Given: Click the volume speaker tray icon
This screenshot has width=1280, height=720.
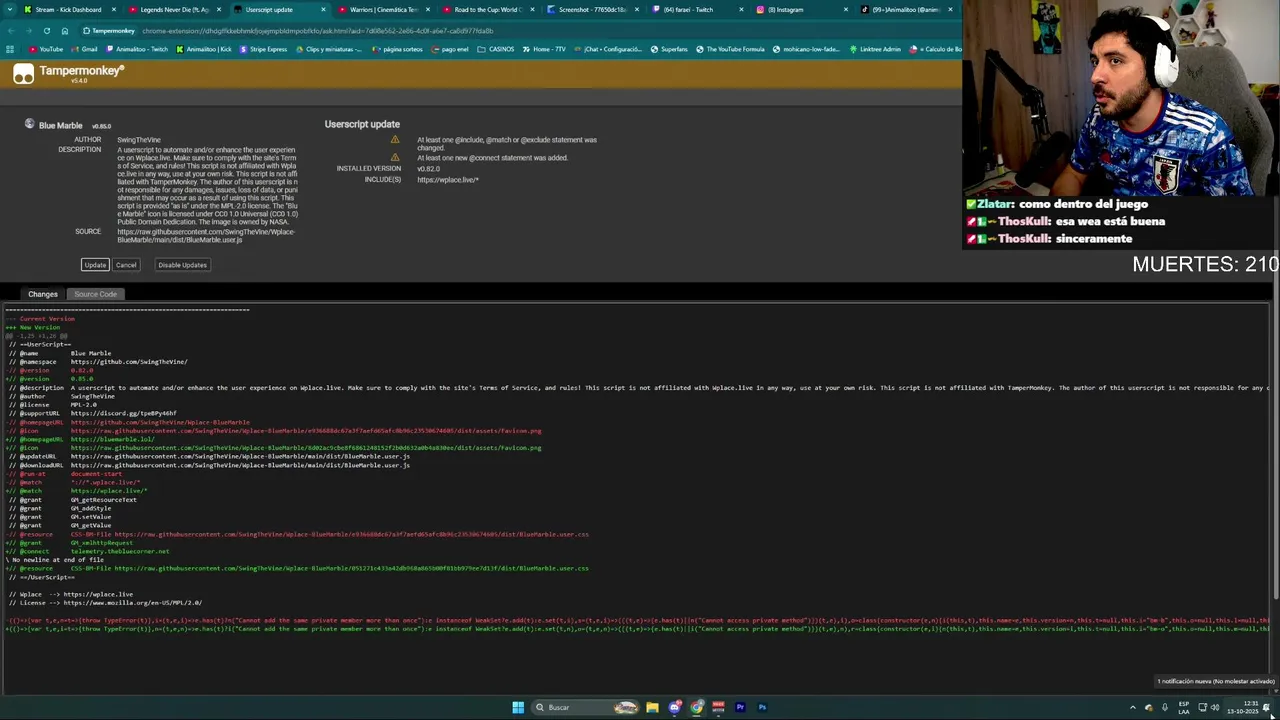Looking at the screenshot, I should tap(1215, 707).
